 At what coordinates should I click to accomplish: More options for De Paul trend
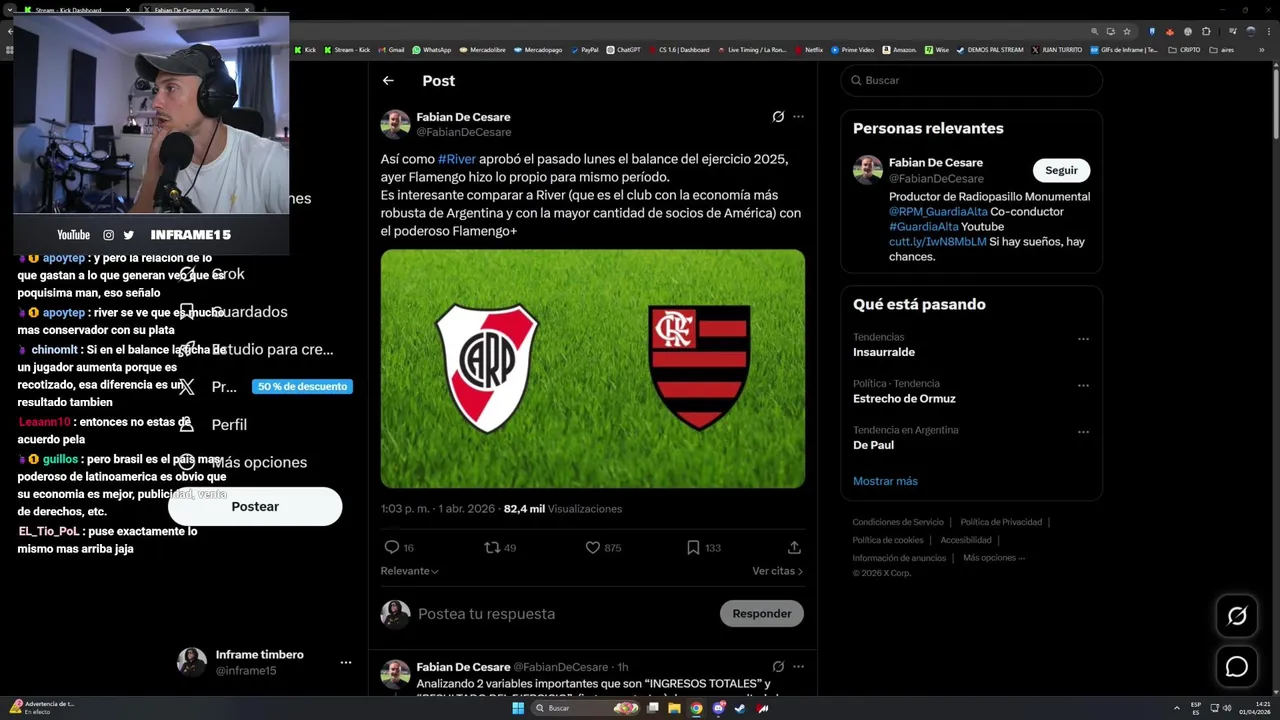pyautogui.click(x=1083, y=432)
